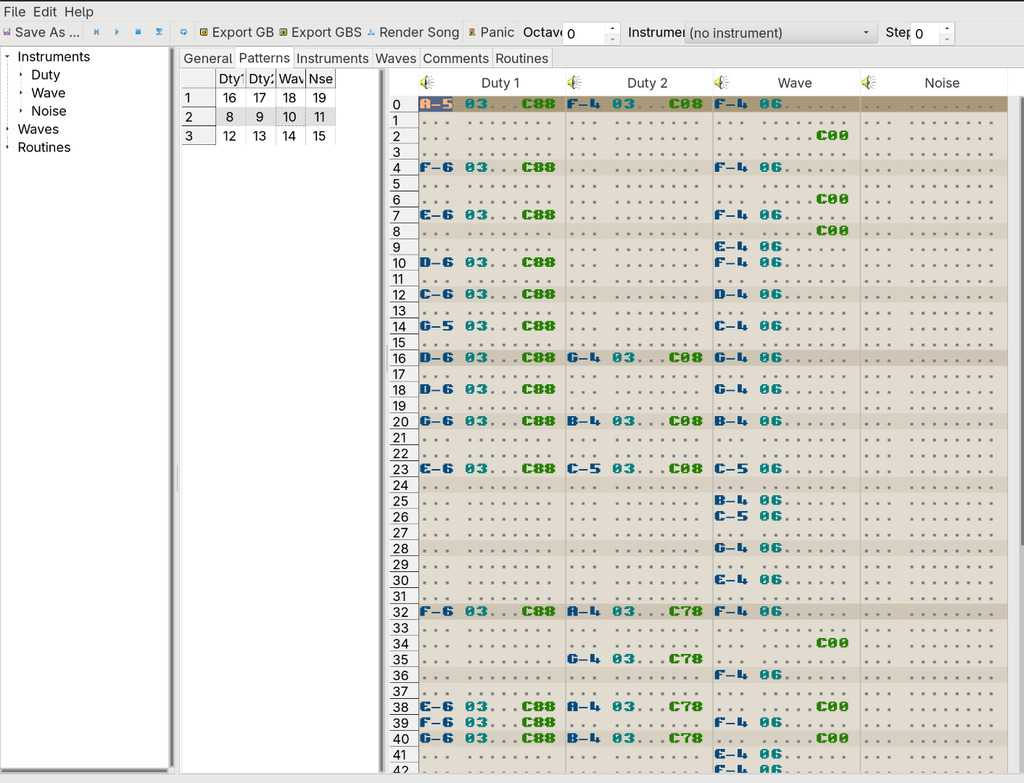Increase the Octave spinner value
1024x783 pixels.
tap(611, 27)
